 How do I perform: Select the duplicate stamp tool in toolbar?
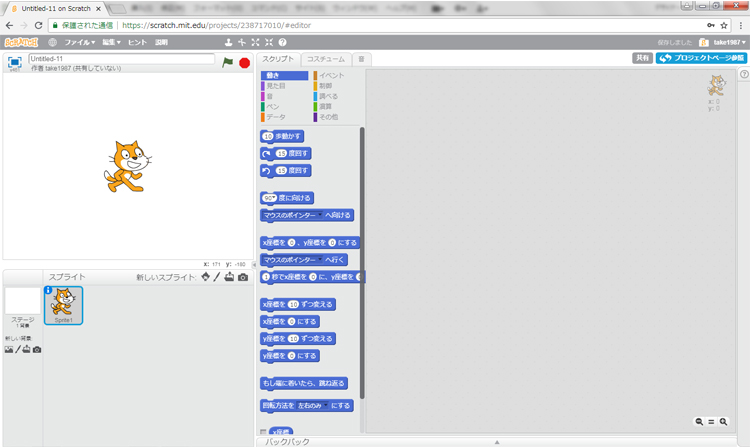(229, 43)
